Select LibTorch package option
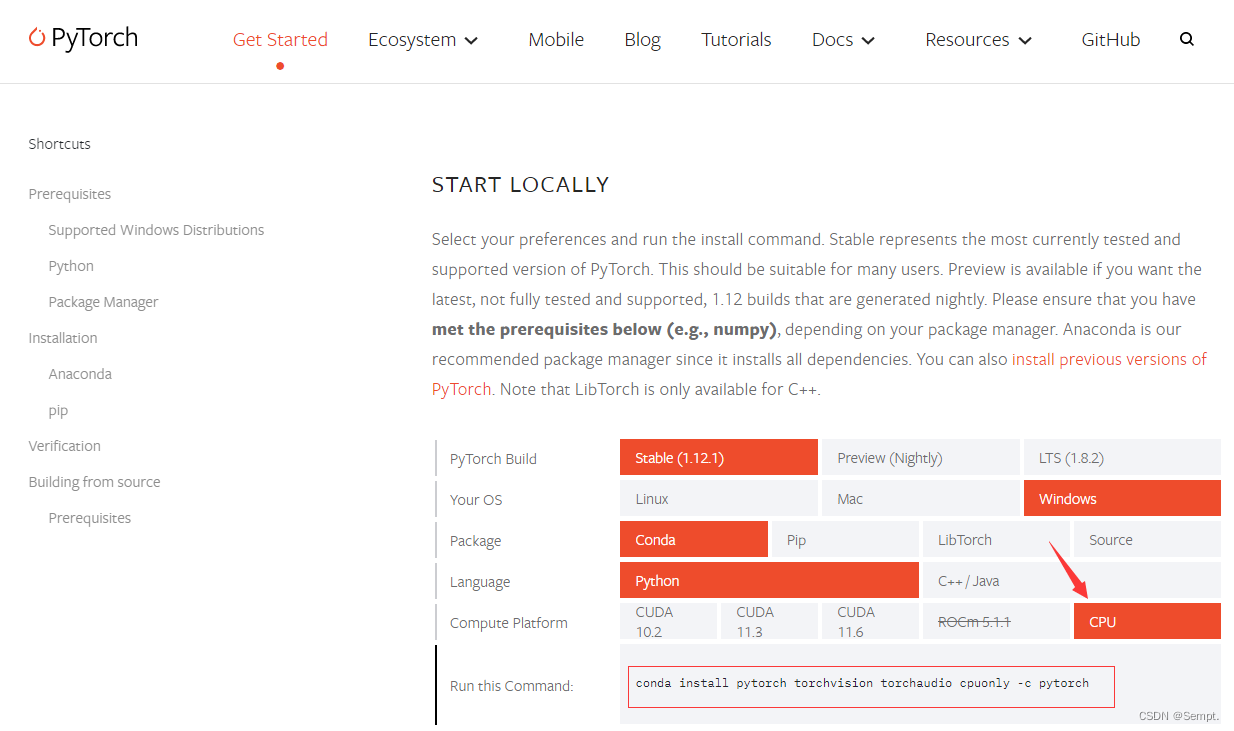Image resolution: width=1234 pixels, height=731 pixels. click(996, 539)
